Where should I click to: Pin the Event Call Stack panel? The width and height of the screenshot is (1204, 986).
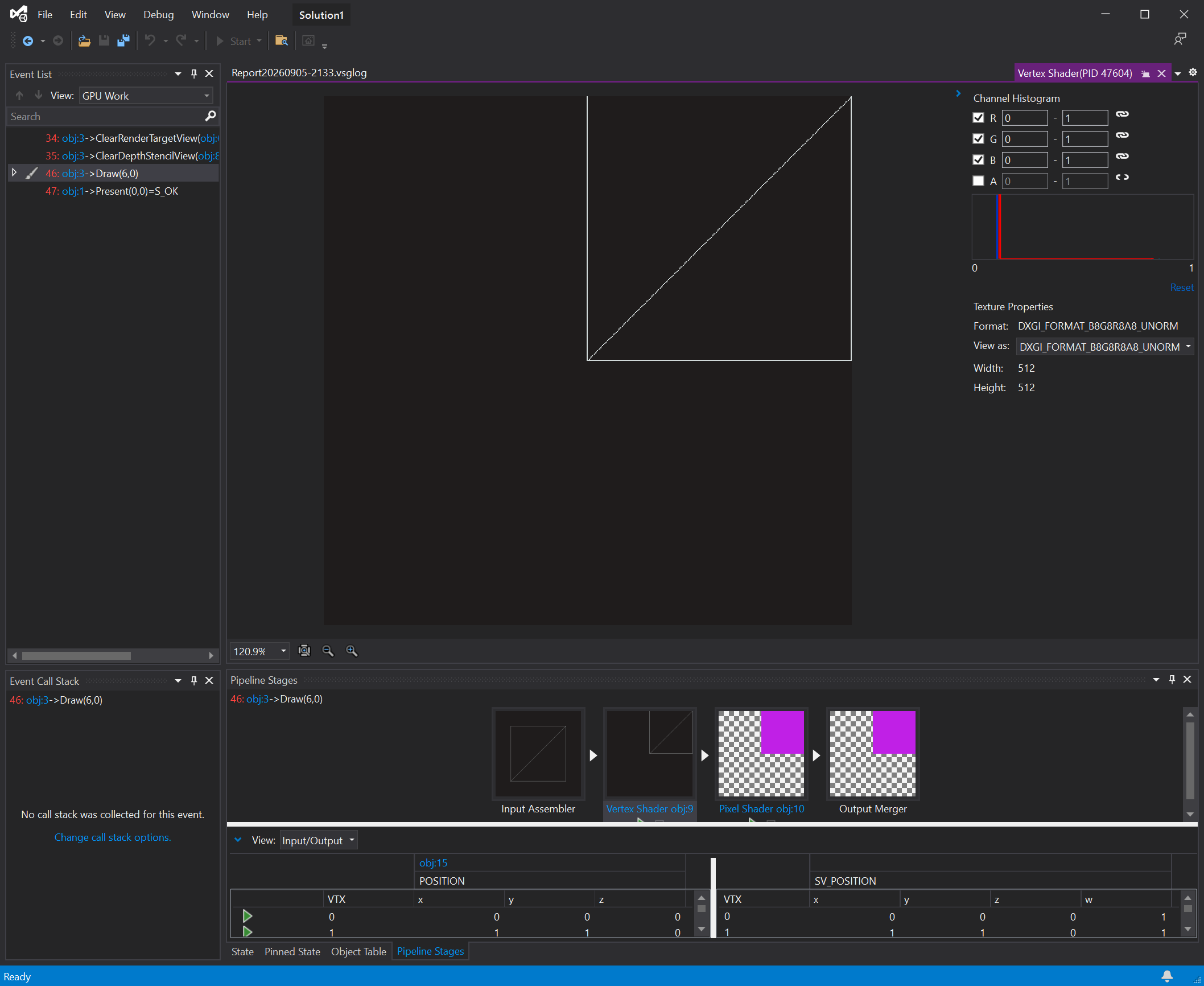click(x=194, y=680)
